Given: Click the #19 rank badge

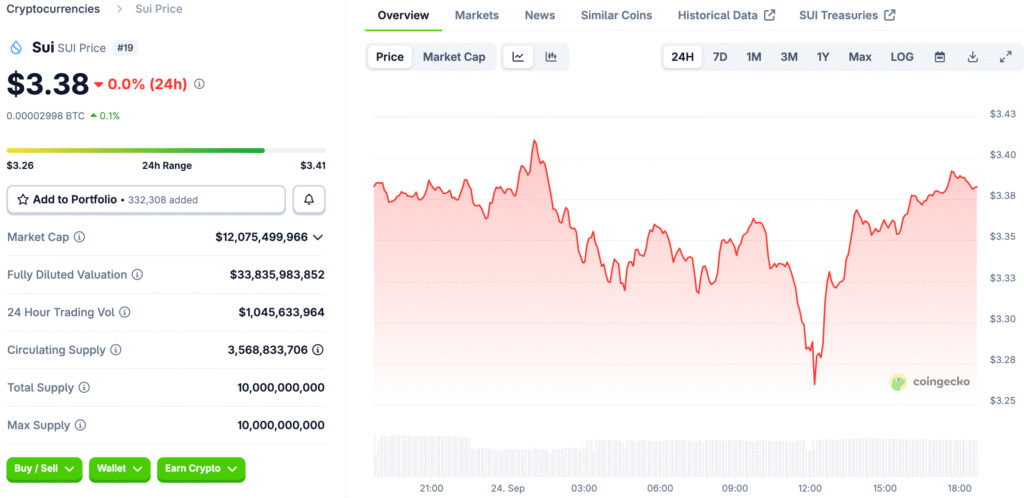Looking at the screenshot, I should [125, 48].
